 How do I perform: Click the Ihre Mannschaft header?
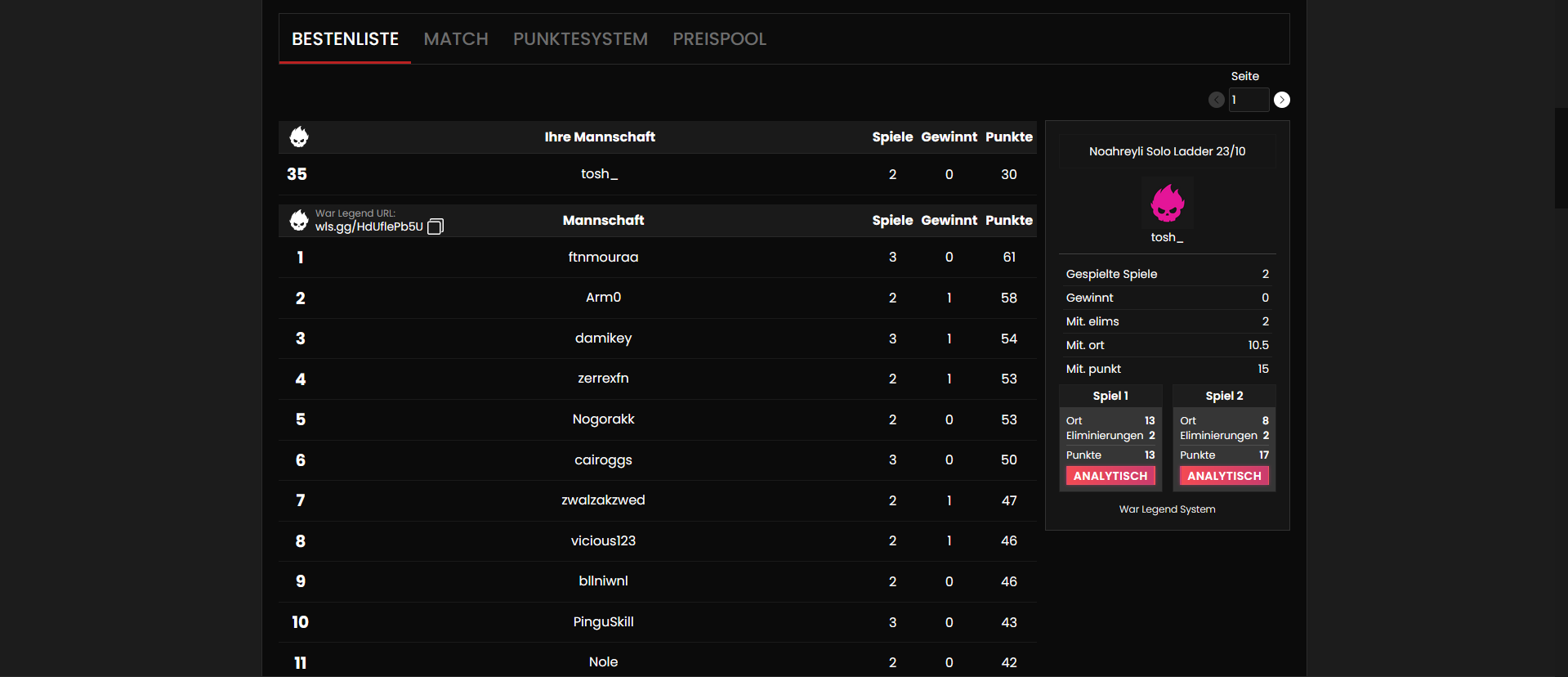pos(600,137)
